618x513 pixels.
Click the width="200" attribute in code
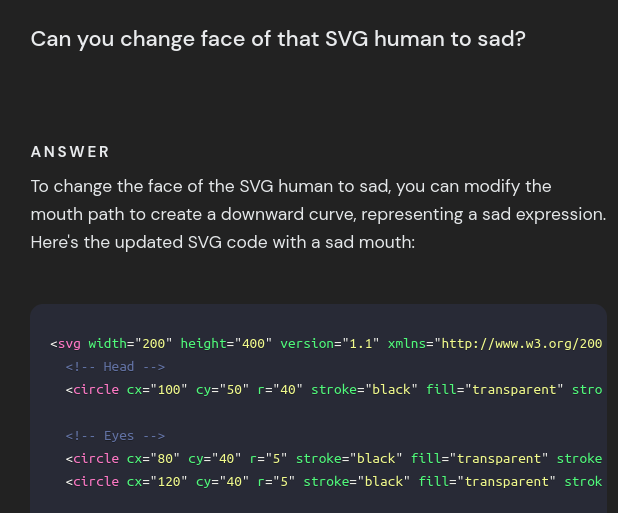tap(130, 344)
